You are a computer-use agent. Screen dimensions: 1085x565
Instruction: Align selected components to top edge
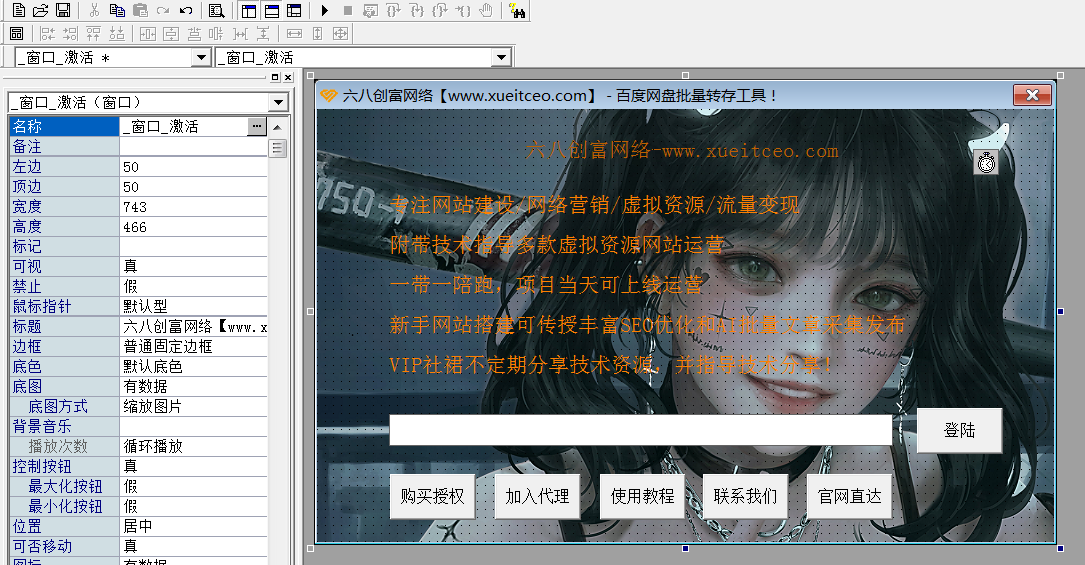coord(93,33)
